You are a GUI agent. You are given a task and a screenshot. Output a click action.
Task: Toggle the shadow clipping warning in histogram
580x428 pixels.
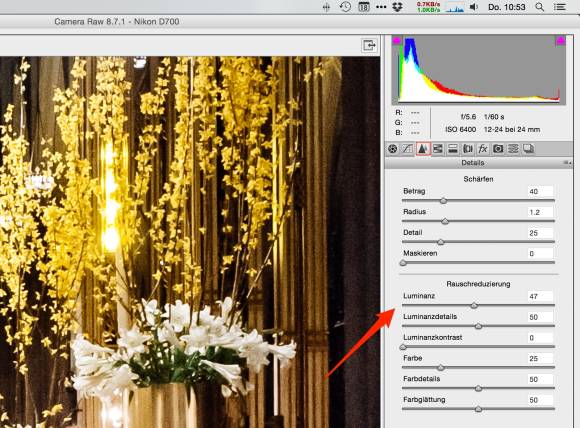[397, 40]
